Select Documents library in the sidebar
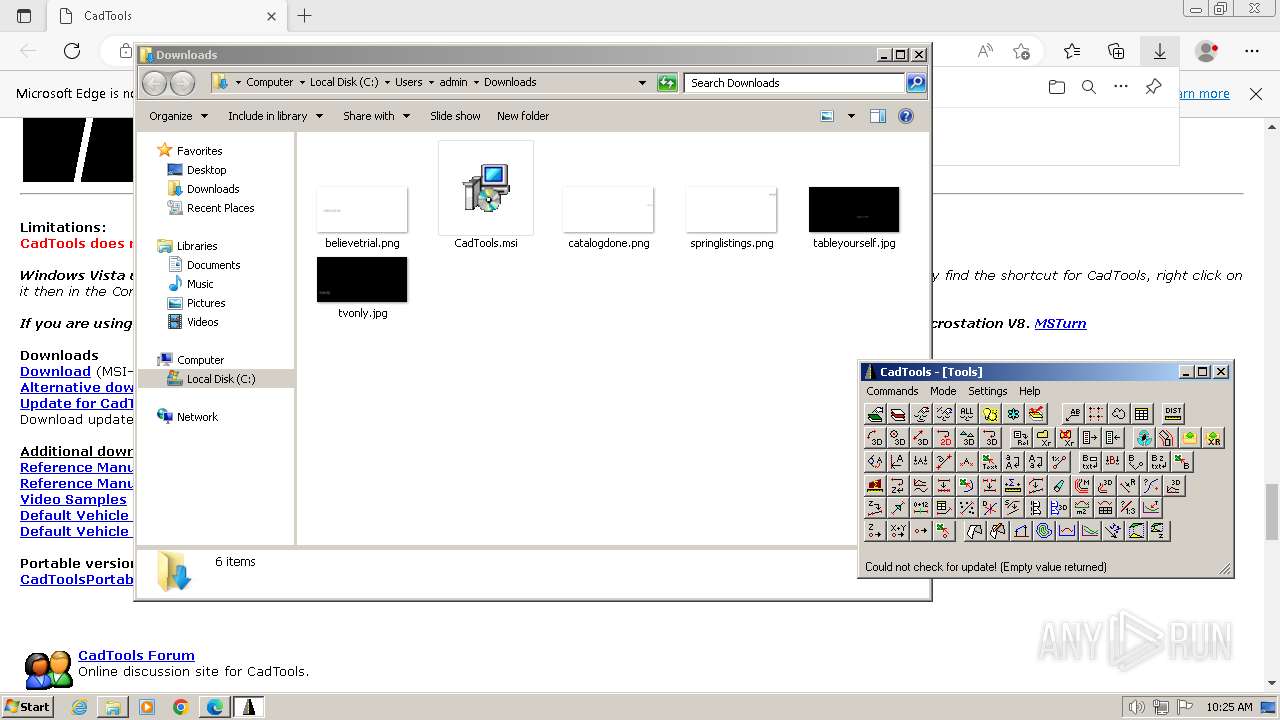The image size is (1280, 720). pyautogui.click(x=213, y=265)
